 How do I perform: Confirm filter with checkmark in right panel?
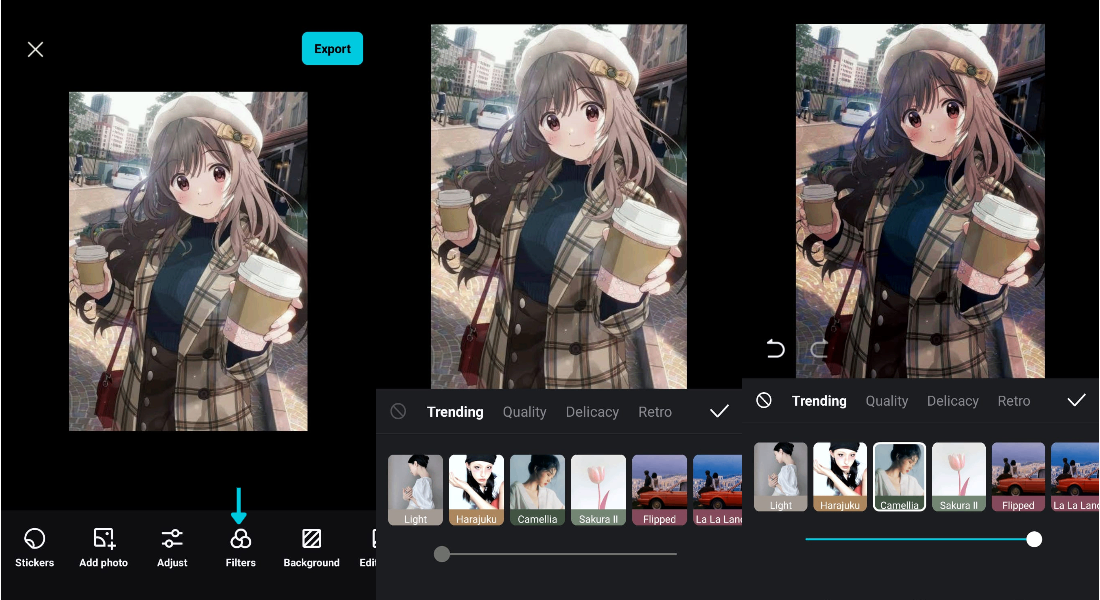(1076, 400)
